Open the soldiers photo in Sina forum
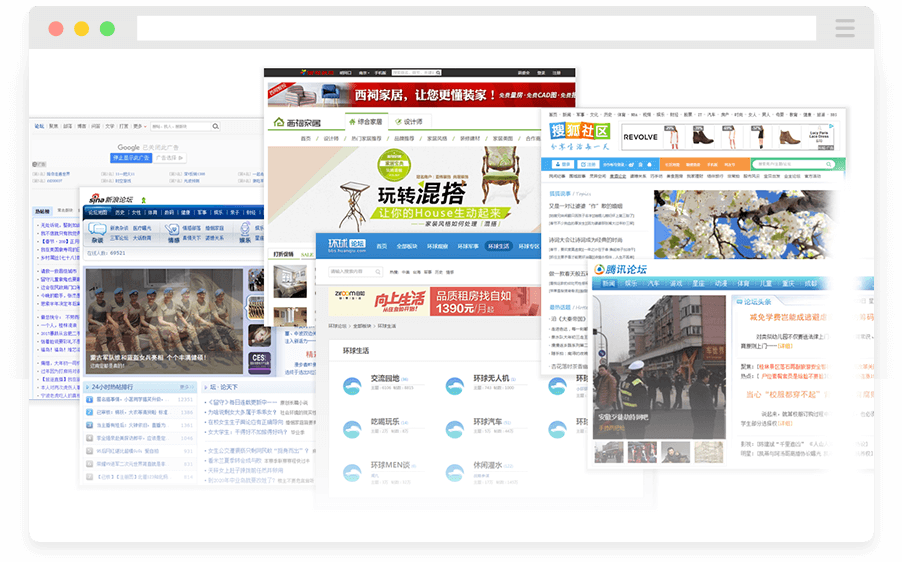 click(164, 318)
